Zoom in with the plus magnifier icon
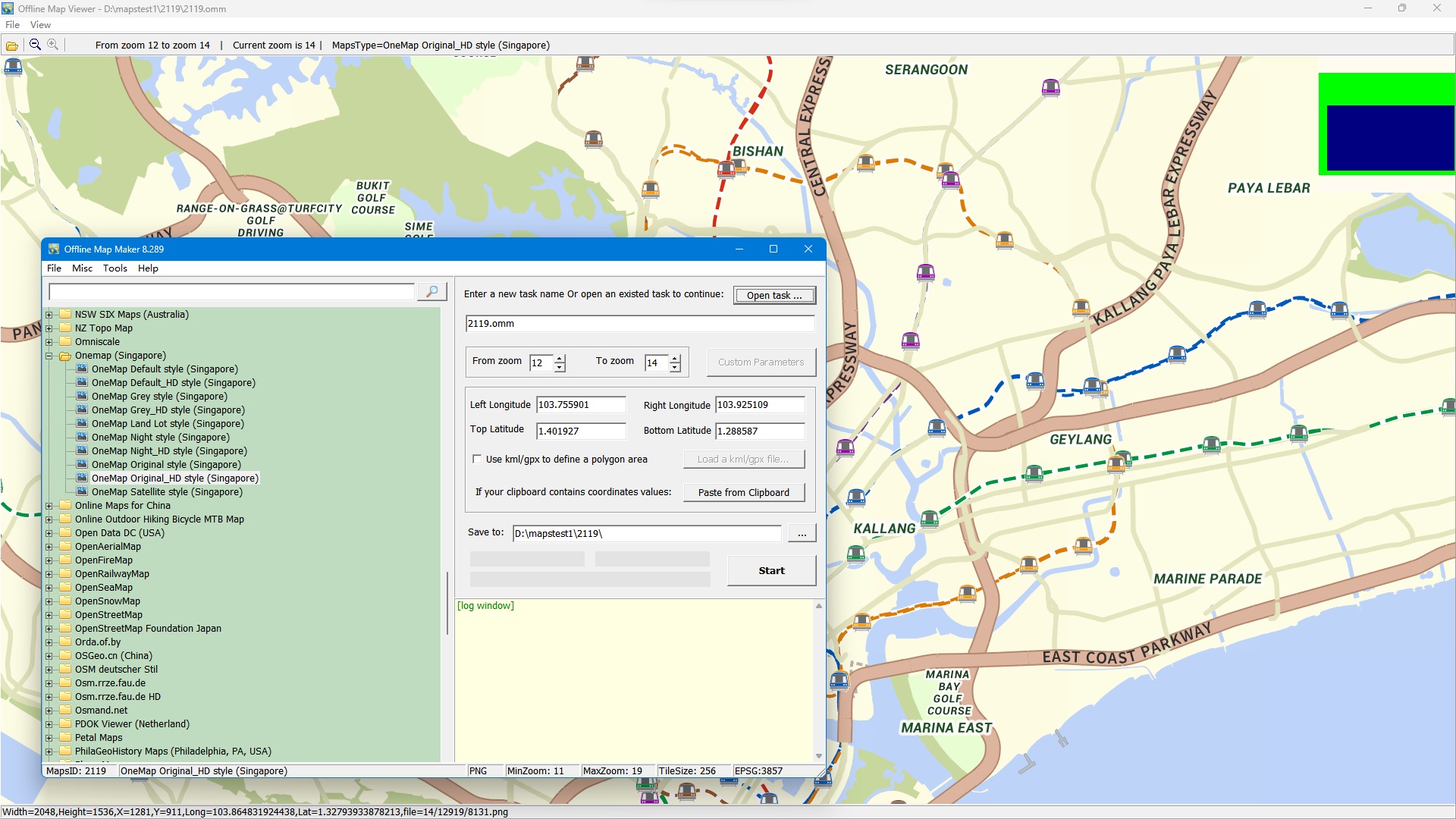1456x819 pixels. pos(53,45)
